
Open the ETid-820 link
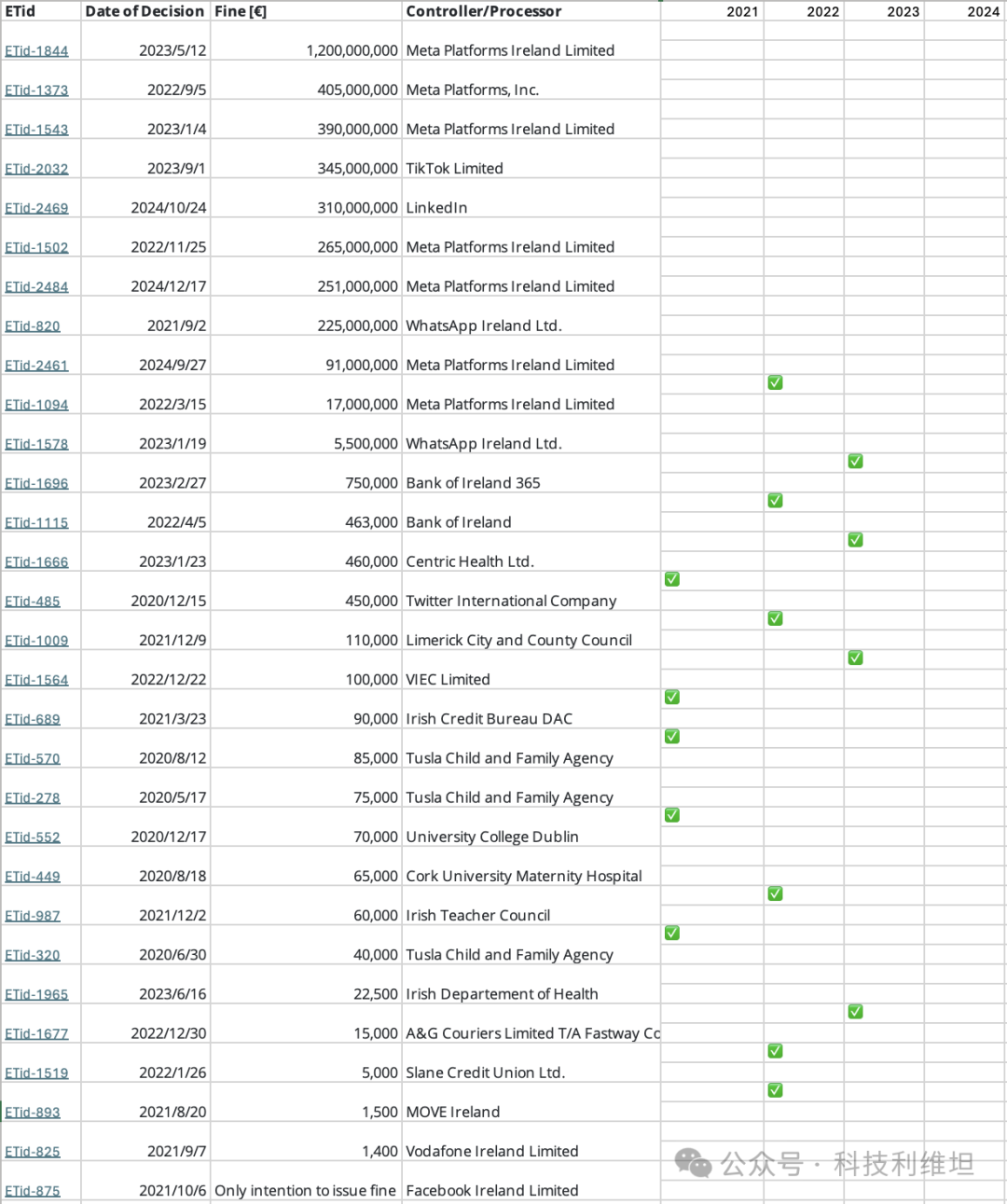point(33,325)
